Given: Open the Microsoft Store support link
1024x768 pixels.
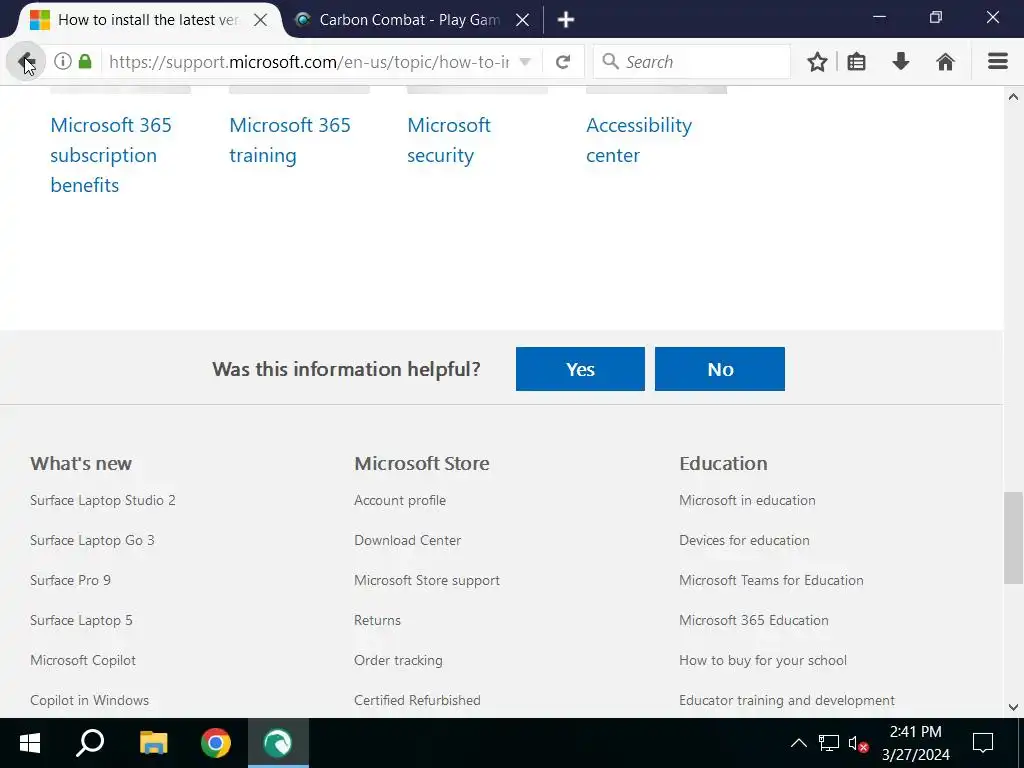Looking at the screenshot, I should pyautogui.click(x=426, y=580).
